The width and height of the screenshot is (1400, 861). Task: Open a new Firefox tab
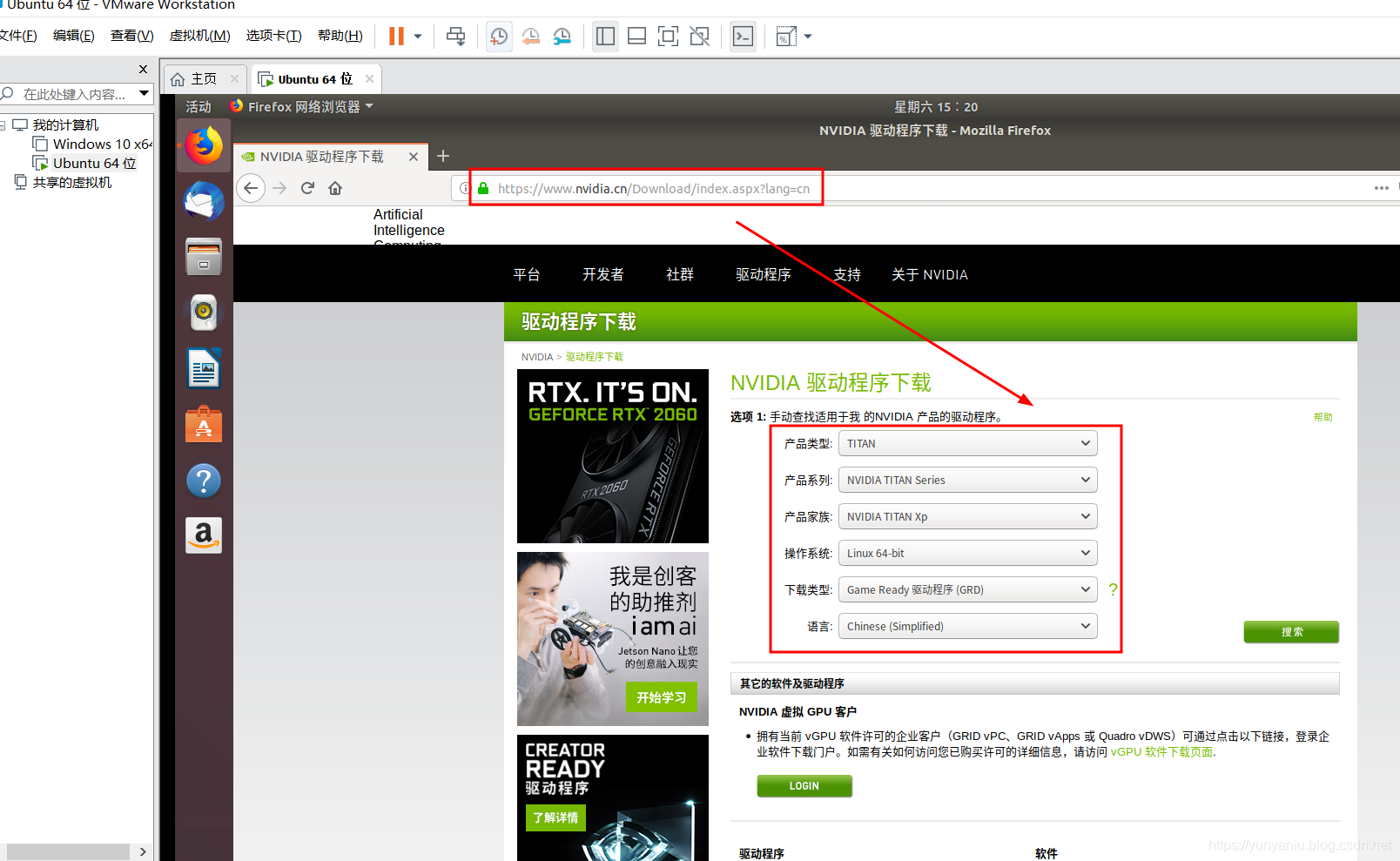(443, 156)
